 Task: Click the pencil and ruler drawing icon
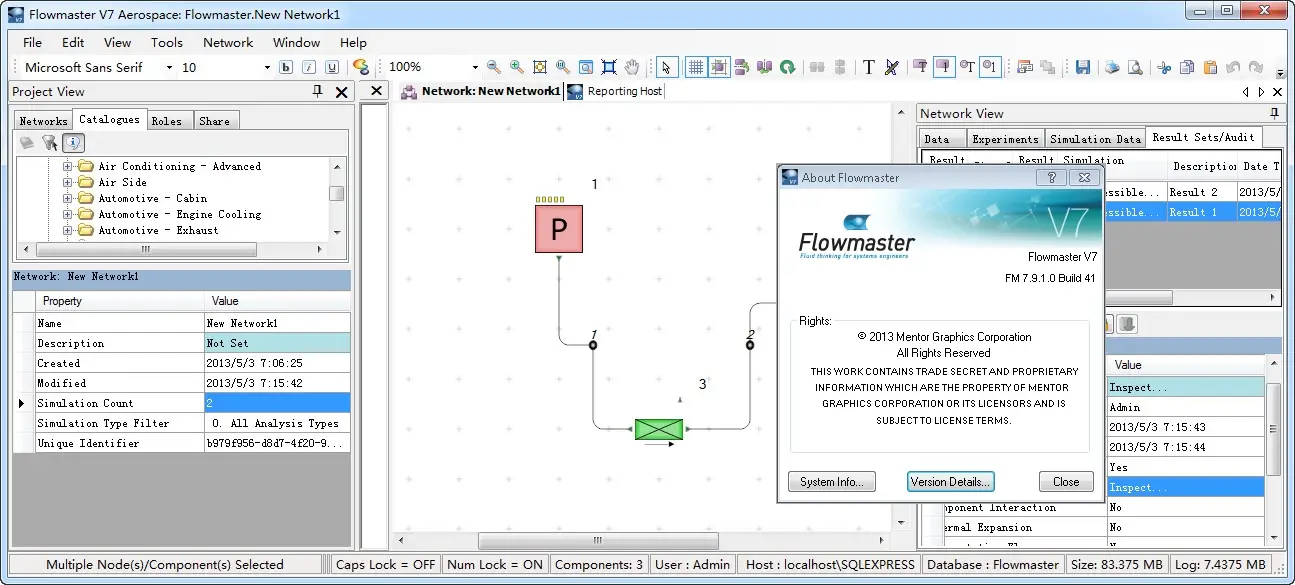tap(892, 67)
